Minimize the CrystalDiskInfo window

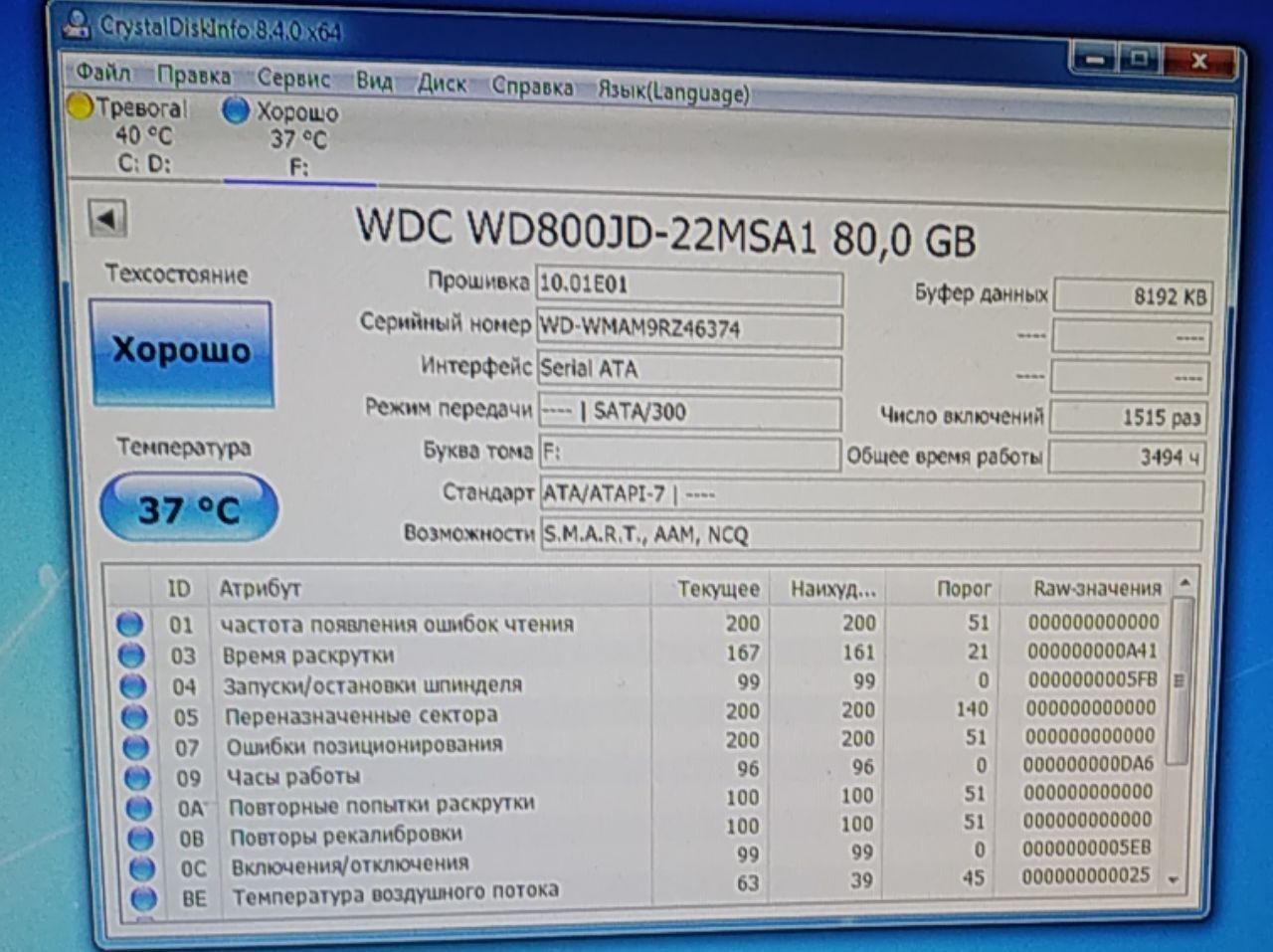(x=1094, y=60)
